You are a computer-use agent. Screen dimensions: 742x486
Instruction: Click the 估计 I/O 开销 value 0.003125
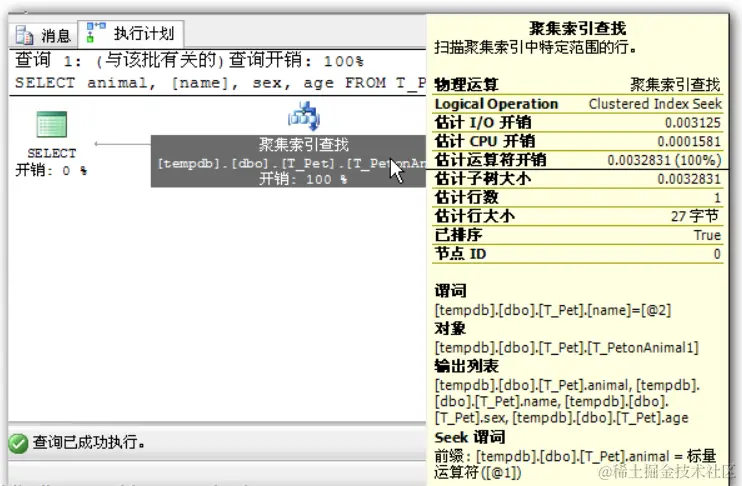[x=692, y=123]
